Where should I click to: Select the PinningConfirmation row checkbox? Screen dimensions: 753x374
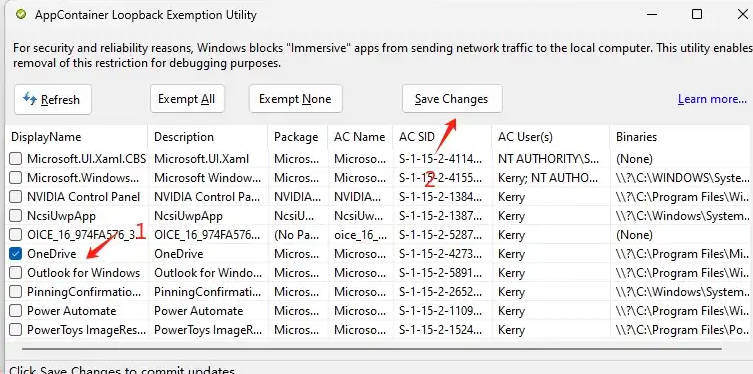click(x=16, y=292)
